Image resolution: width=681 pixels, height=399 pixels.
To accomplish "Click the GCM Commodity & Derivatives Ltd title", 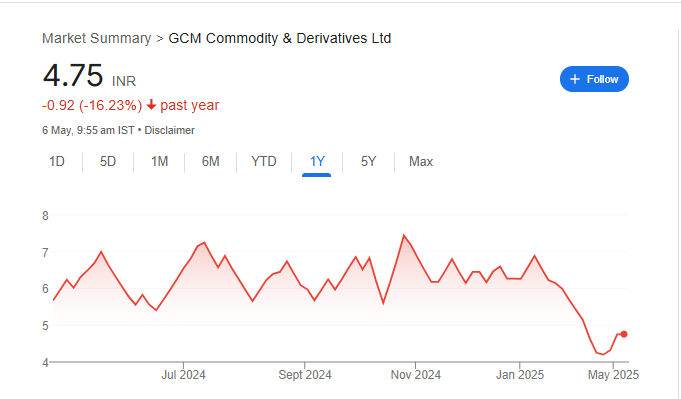I will pyautogui.click(x=280, y=38).
